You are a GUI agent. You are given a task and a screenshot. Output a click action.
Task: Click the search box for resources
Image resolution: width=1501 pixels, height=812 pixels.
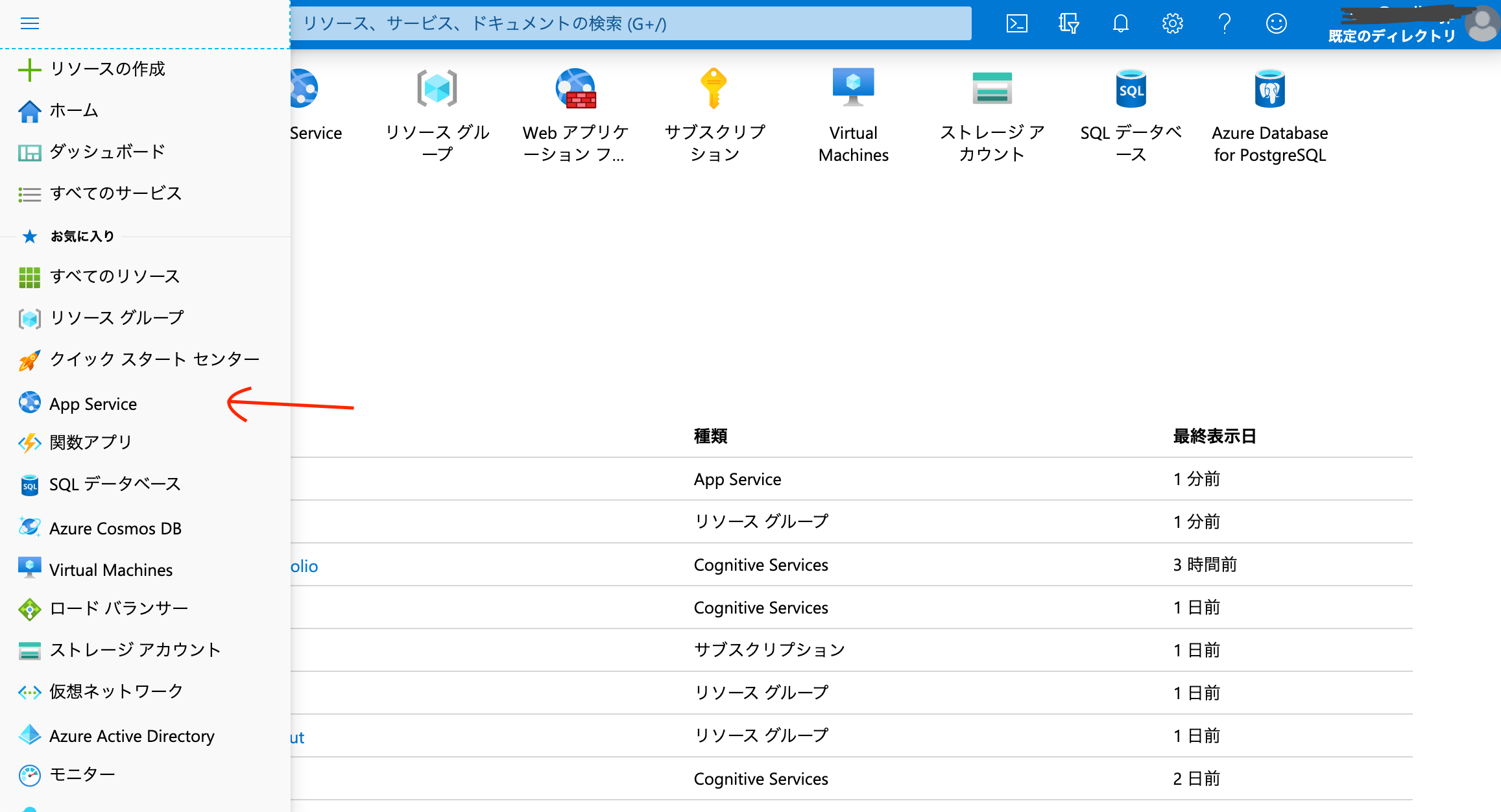pyautogui.click(x=630, y=24)
